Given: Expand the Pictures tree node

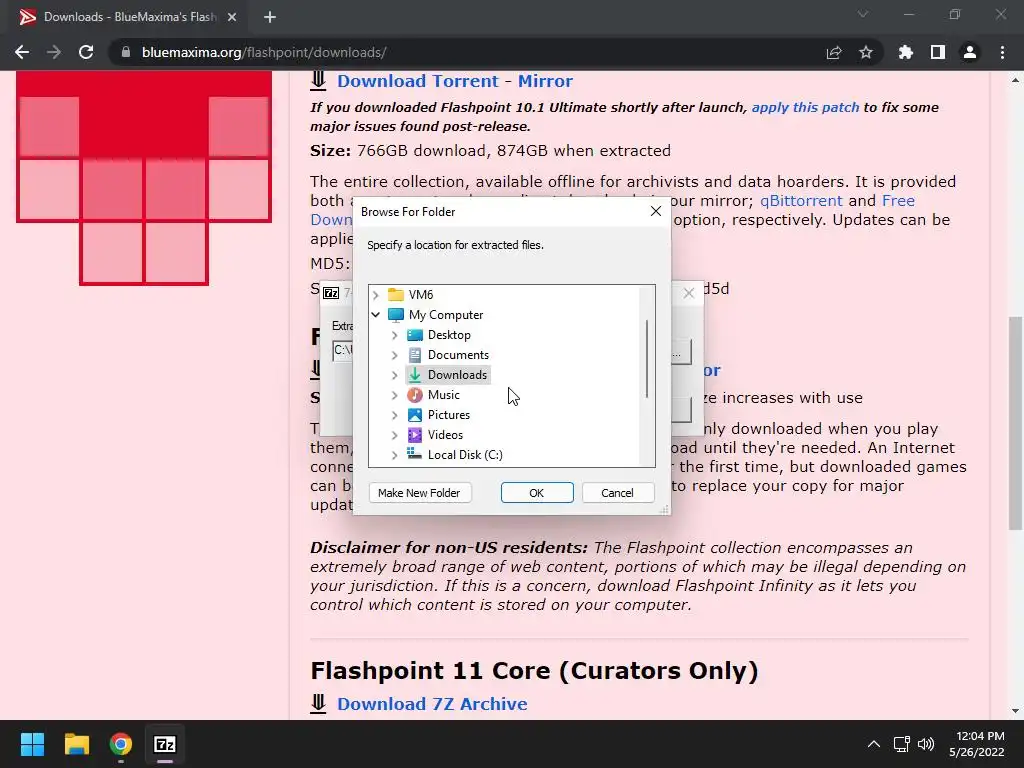Looking at the screenshot, I should (394, 415).
